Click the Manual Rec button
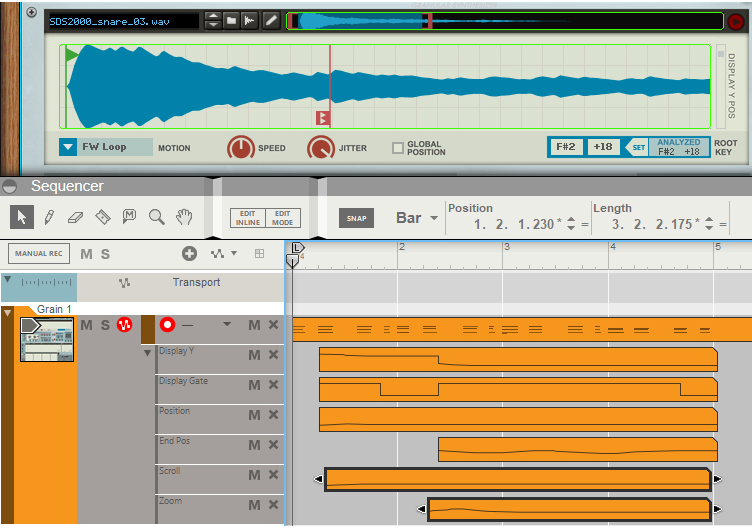Screen dimensions: 752x528 point(38,254)
